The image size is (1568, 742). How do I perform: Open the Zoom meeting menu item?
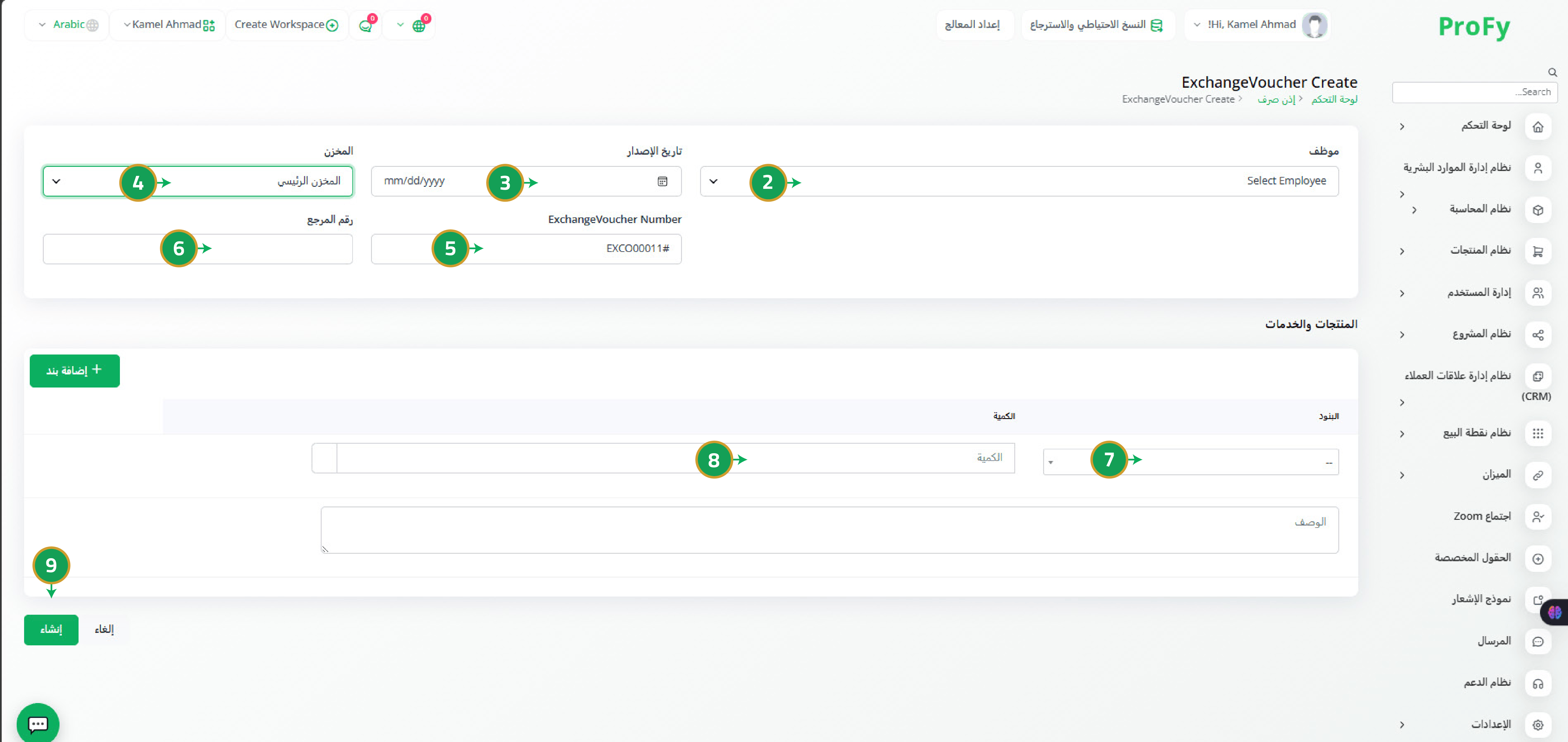pyautogui.click(x=1482, y=516)
